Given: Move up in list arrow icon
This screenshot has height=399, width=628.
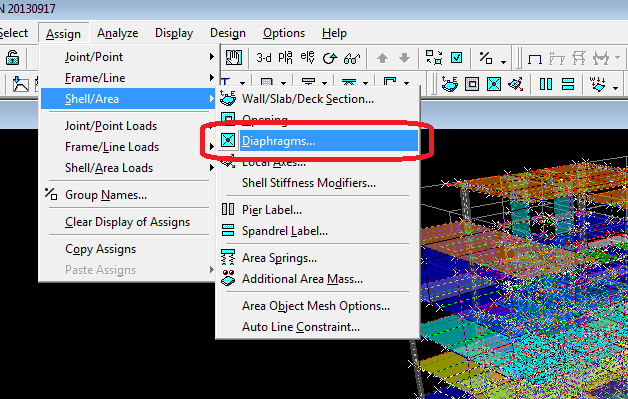Looking at the screenshot, I should [x=382, y=58].
